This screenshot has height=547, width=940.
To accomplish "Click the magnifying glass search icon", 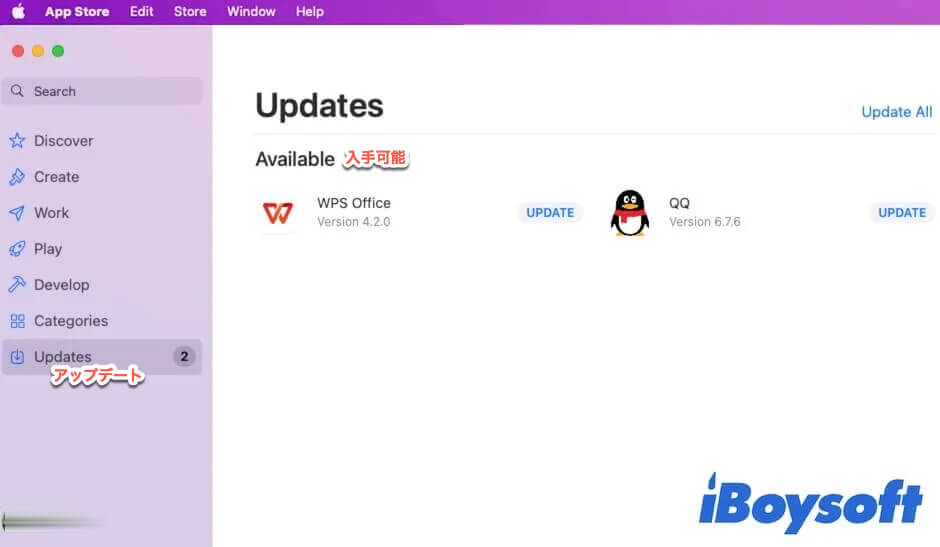I will click(x=17, y=91).
